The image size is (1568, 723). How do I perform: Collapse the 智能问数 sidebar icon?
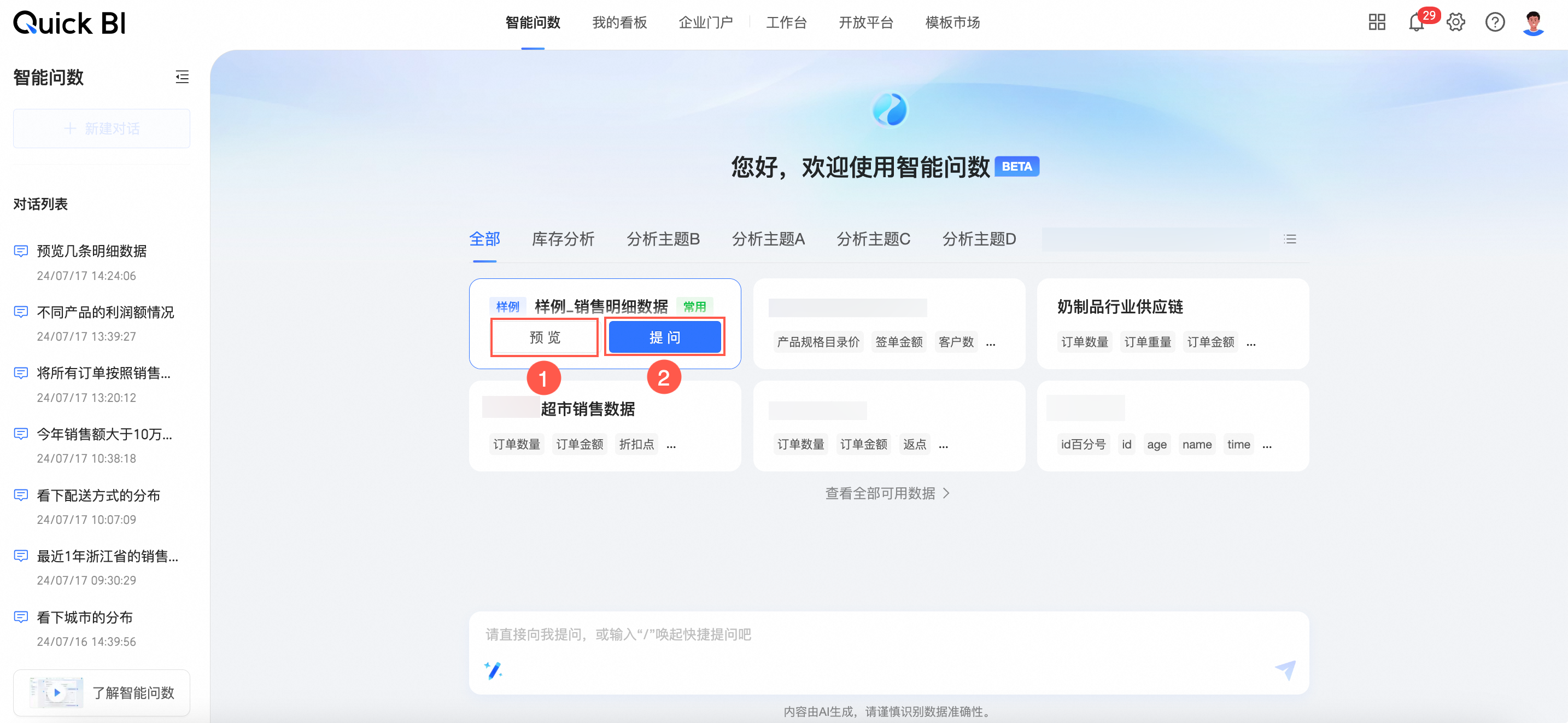pyautogui.click(x=182, y=77)
